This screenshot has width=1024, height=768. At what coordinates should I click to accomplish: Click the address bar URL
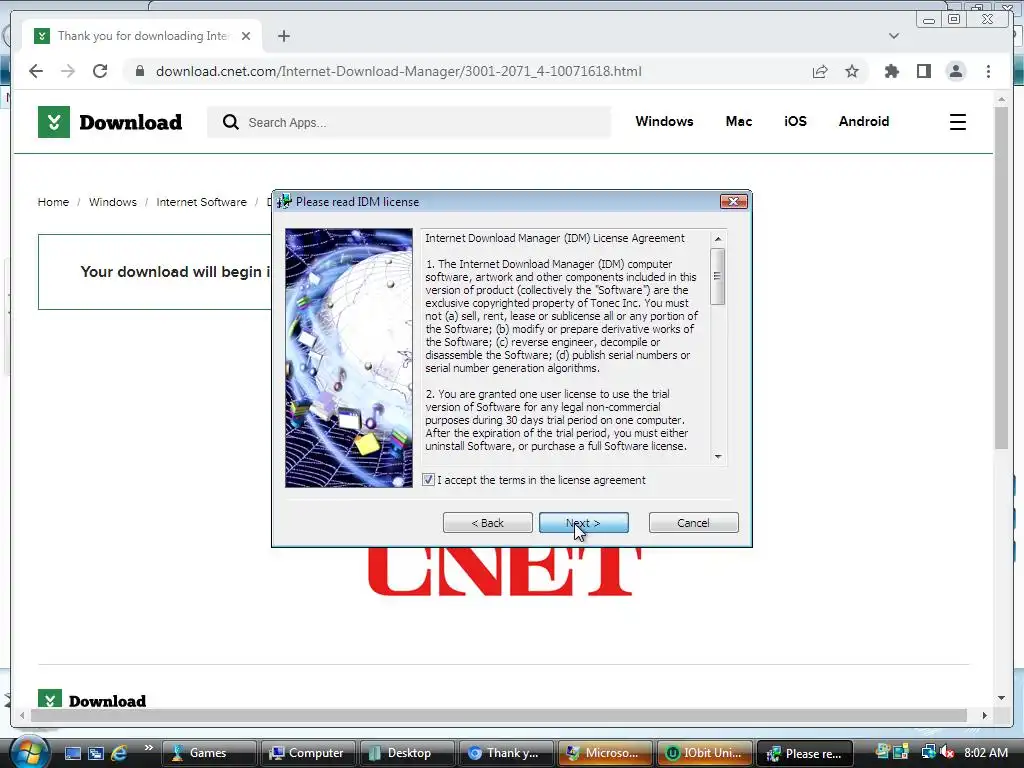click(398, 71)
